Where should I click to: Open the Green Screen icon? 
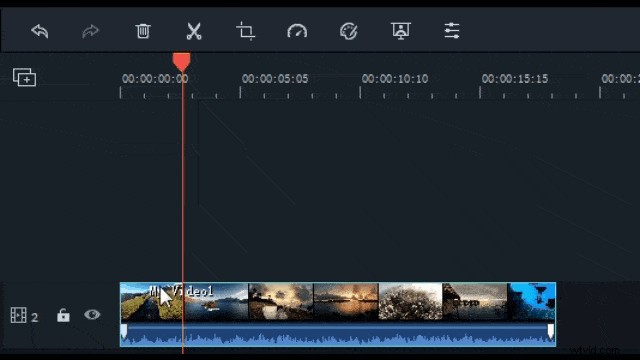tap(400, 31)
